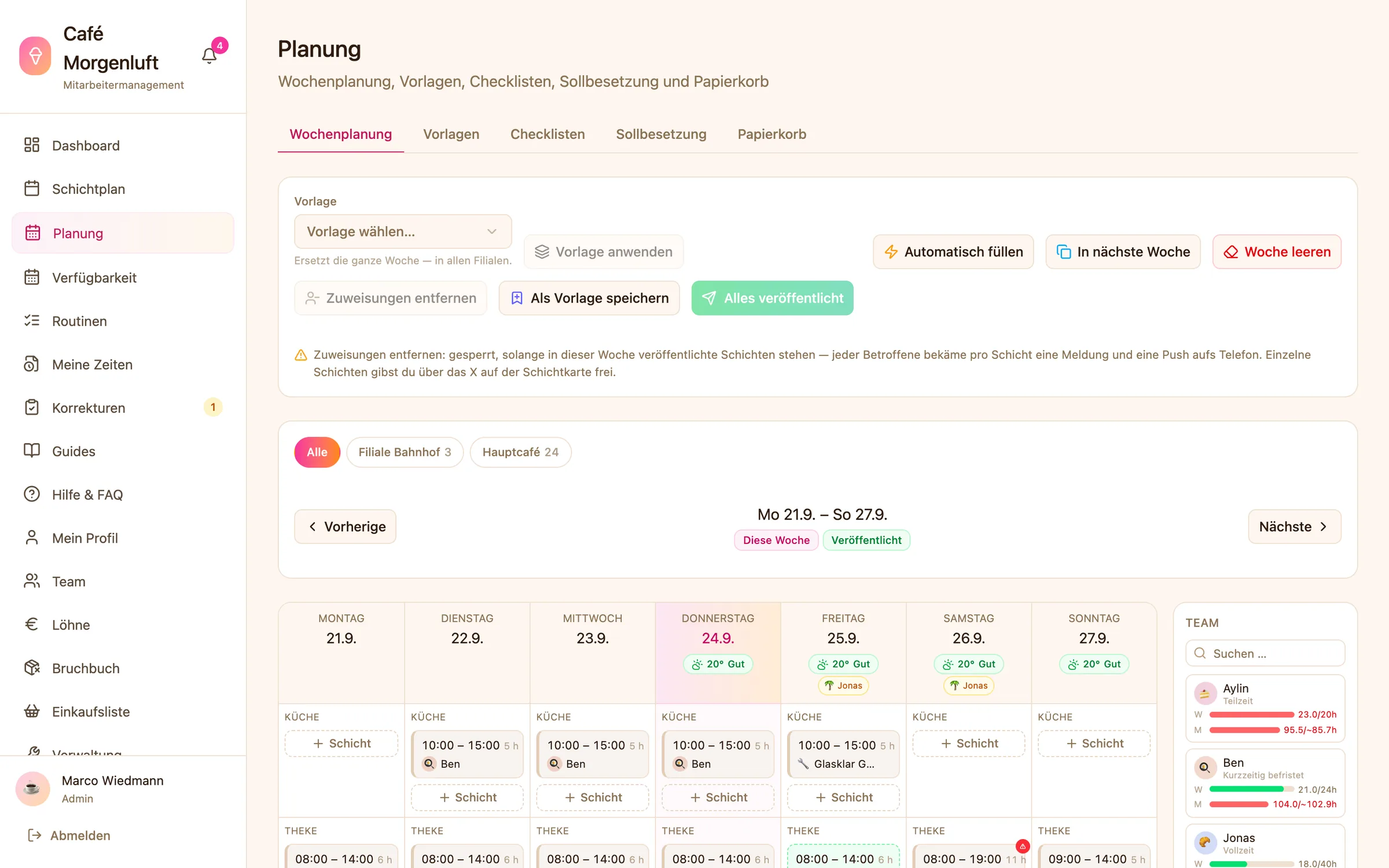Click Jonas vacation badge on Freitag
The image size is (1389, 868).
pyautogui.click(x=843, y=686)
